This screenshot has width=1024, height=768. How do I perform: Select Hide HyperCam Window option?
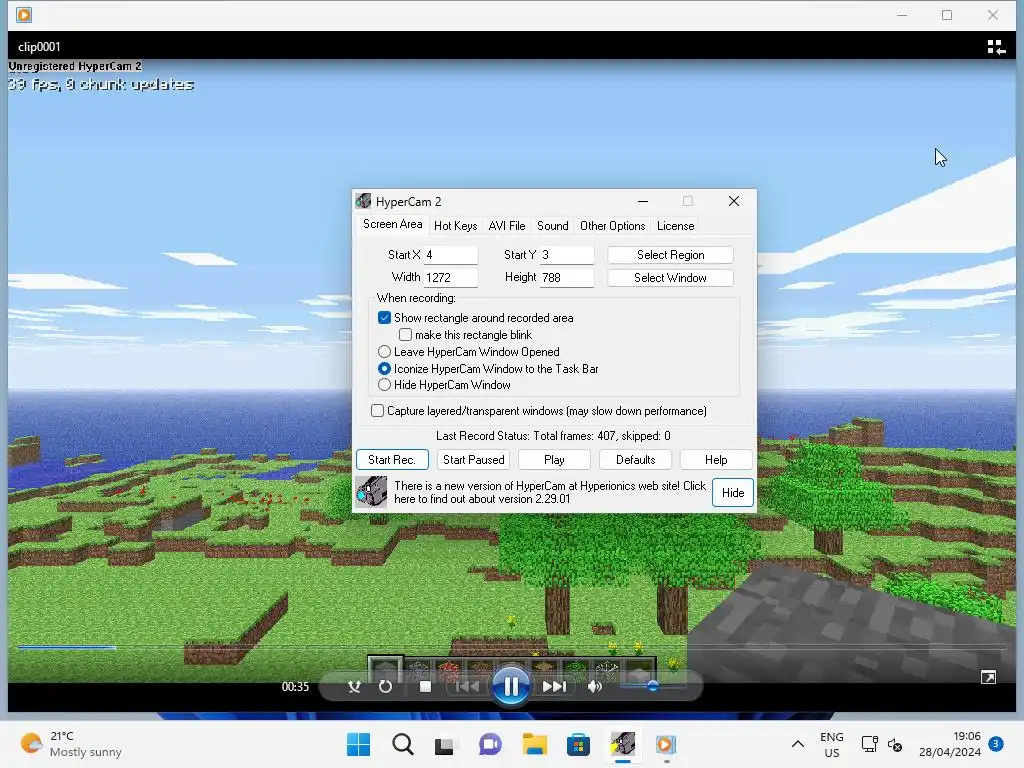tap(384, 385)
